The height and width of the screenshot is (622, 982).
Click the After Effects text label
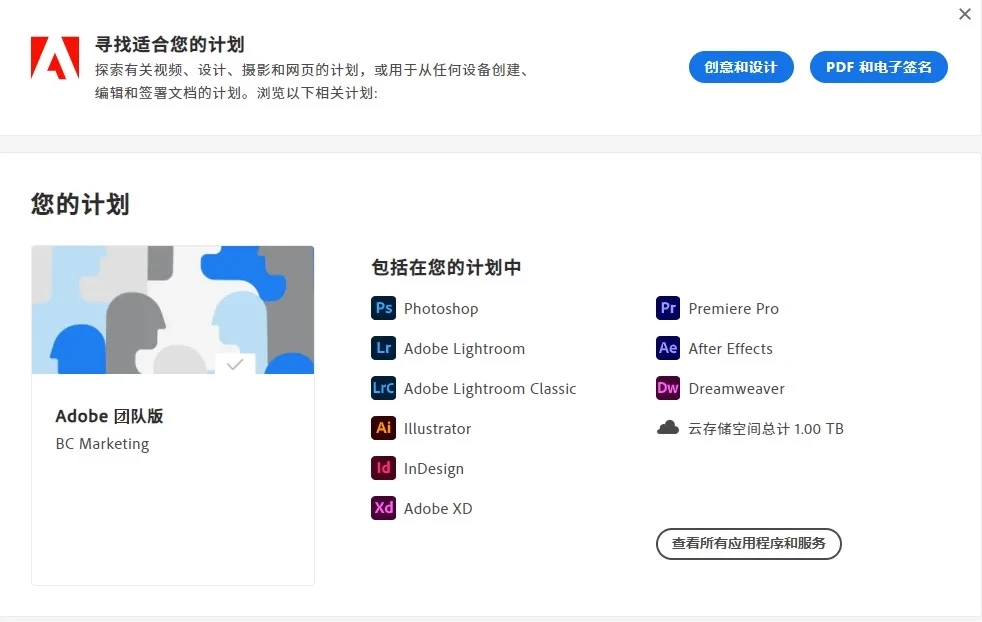[x=731, y=349]
